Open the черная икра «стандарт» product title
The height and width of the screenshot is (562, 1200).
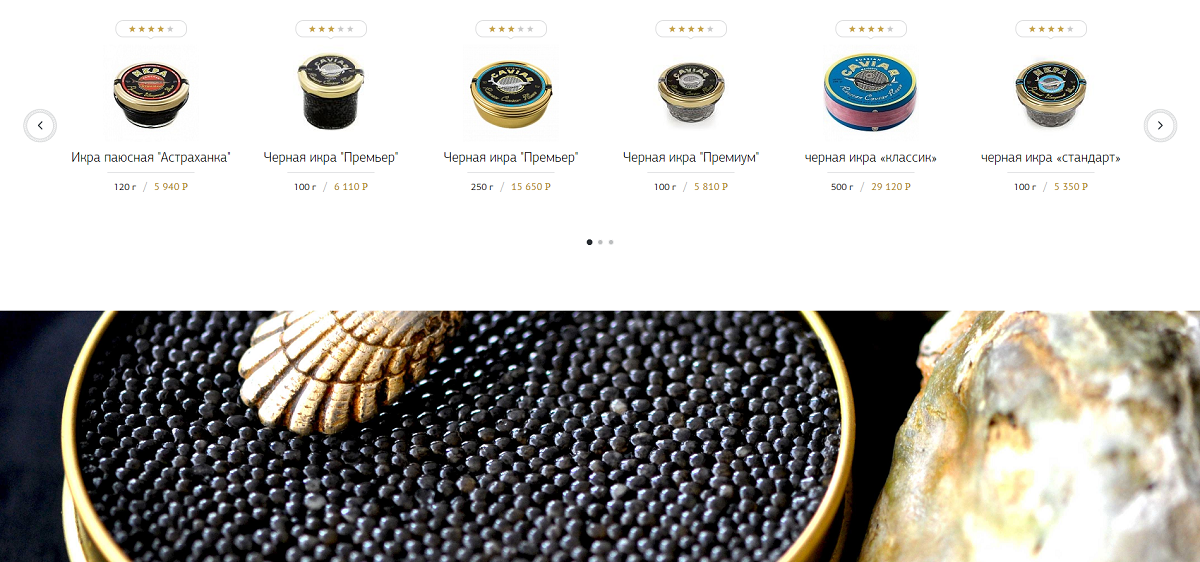[1051, 158]
